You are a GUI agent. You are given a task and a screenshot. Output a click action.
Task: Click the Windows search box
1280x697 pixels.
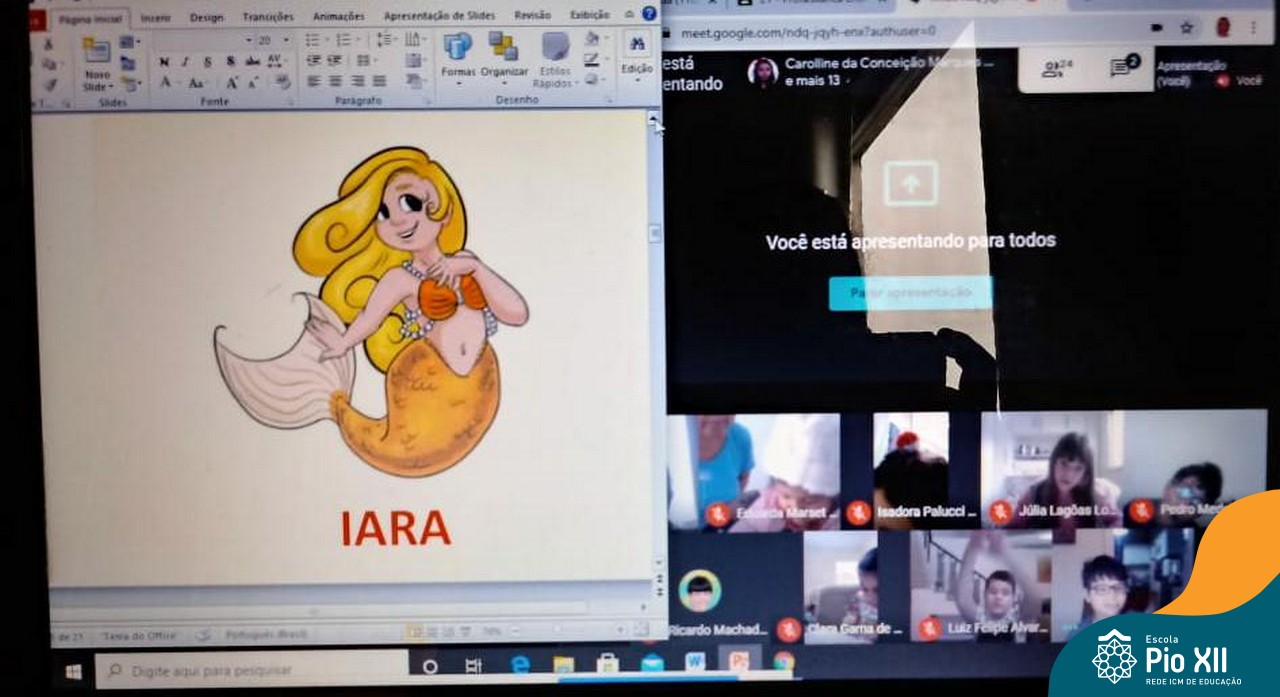252,669
